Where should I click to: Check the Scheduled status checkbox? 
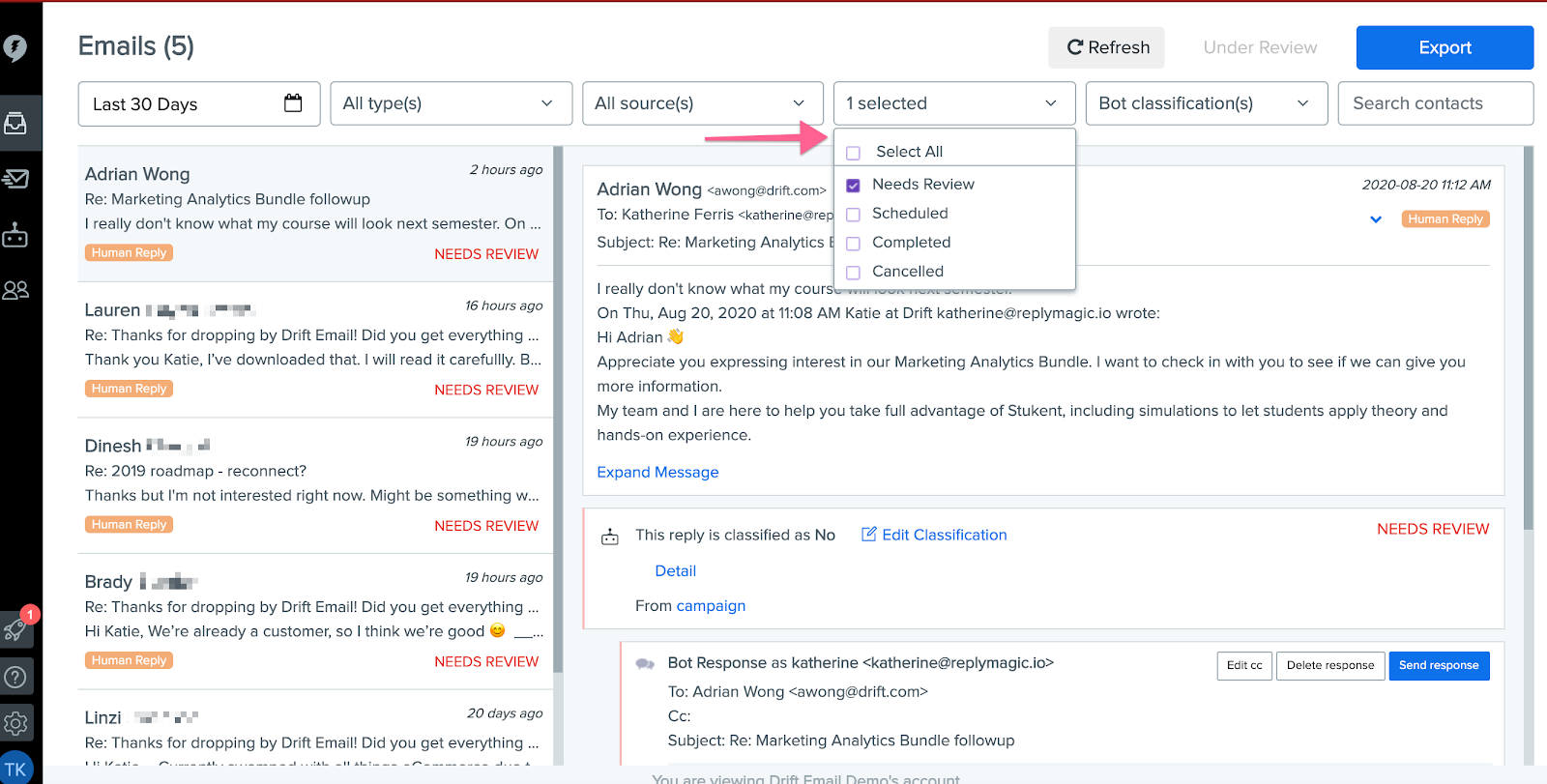coord(853,215)
